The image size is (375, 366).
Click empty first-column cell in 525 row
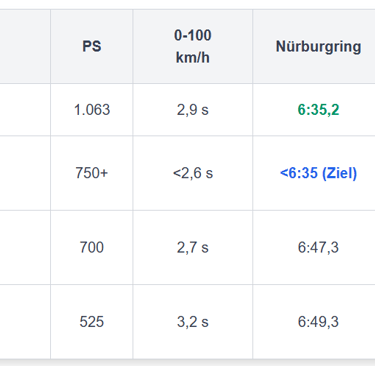click(x=25, y=322)
